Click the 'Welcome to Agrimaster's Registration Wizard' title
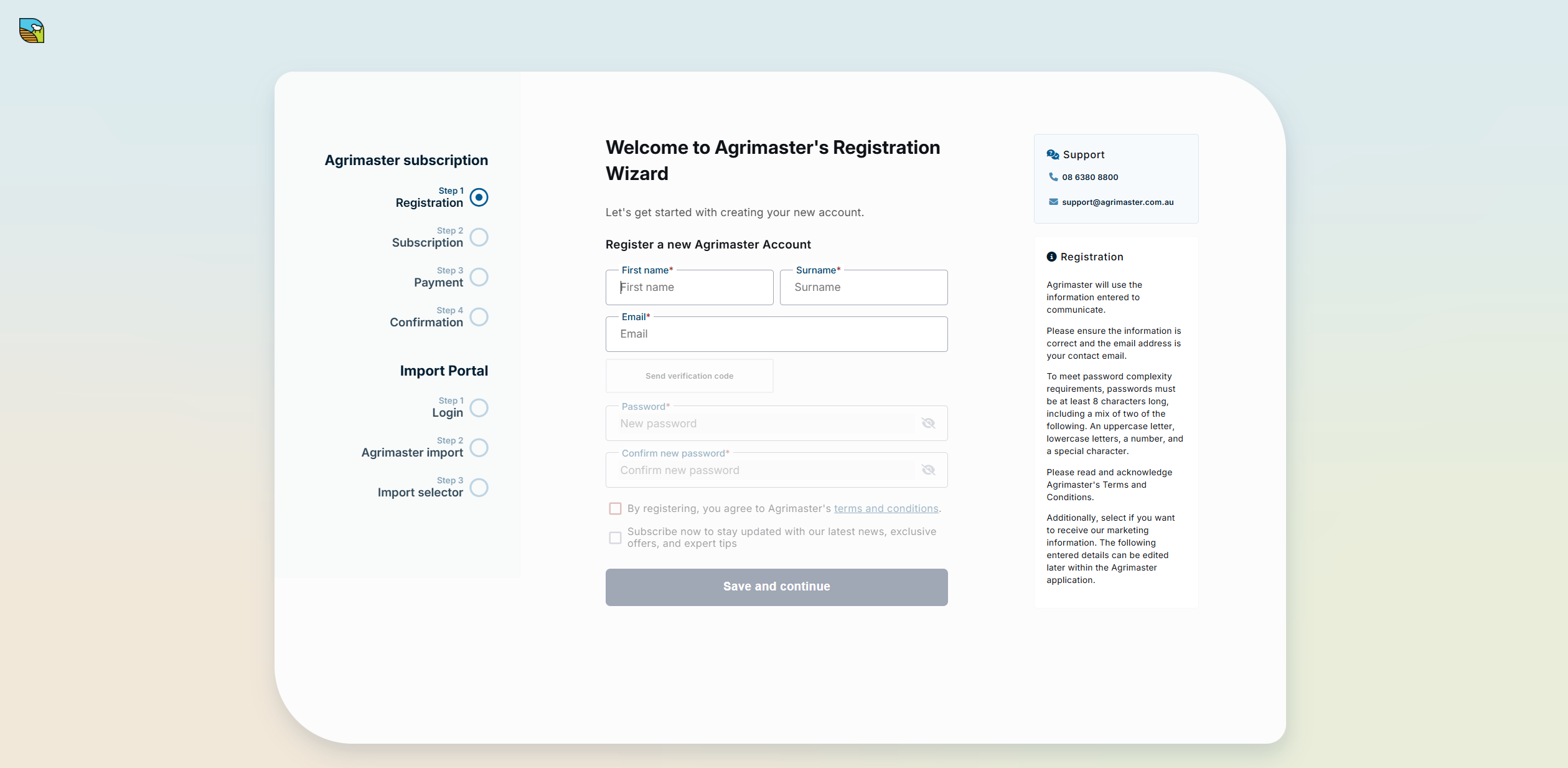 coord(773,160)
